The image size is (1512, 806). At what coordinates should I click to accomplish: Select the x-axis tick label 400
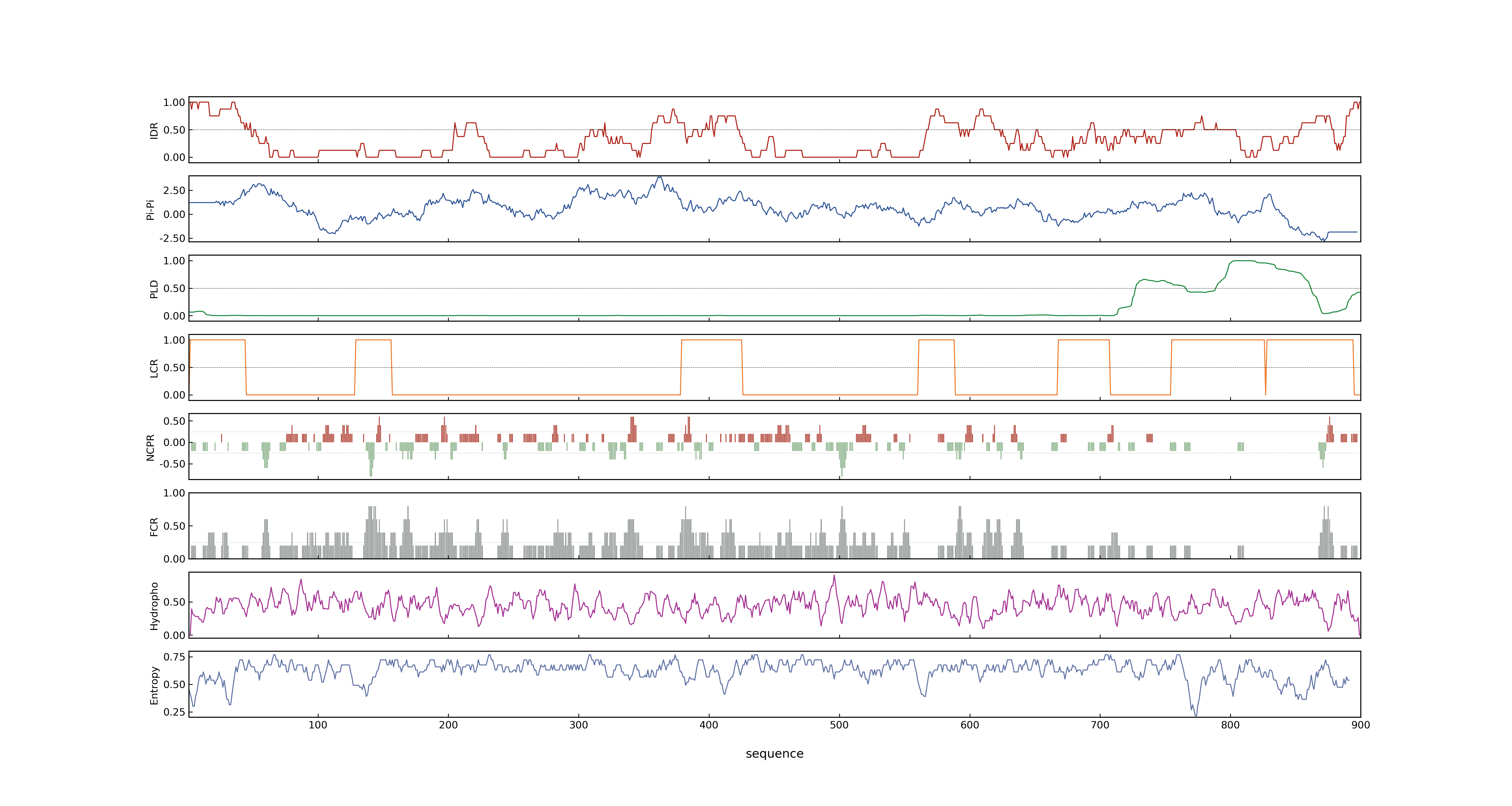(709, 725)
